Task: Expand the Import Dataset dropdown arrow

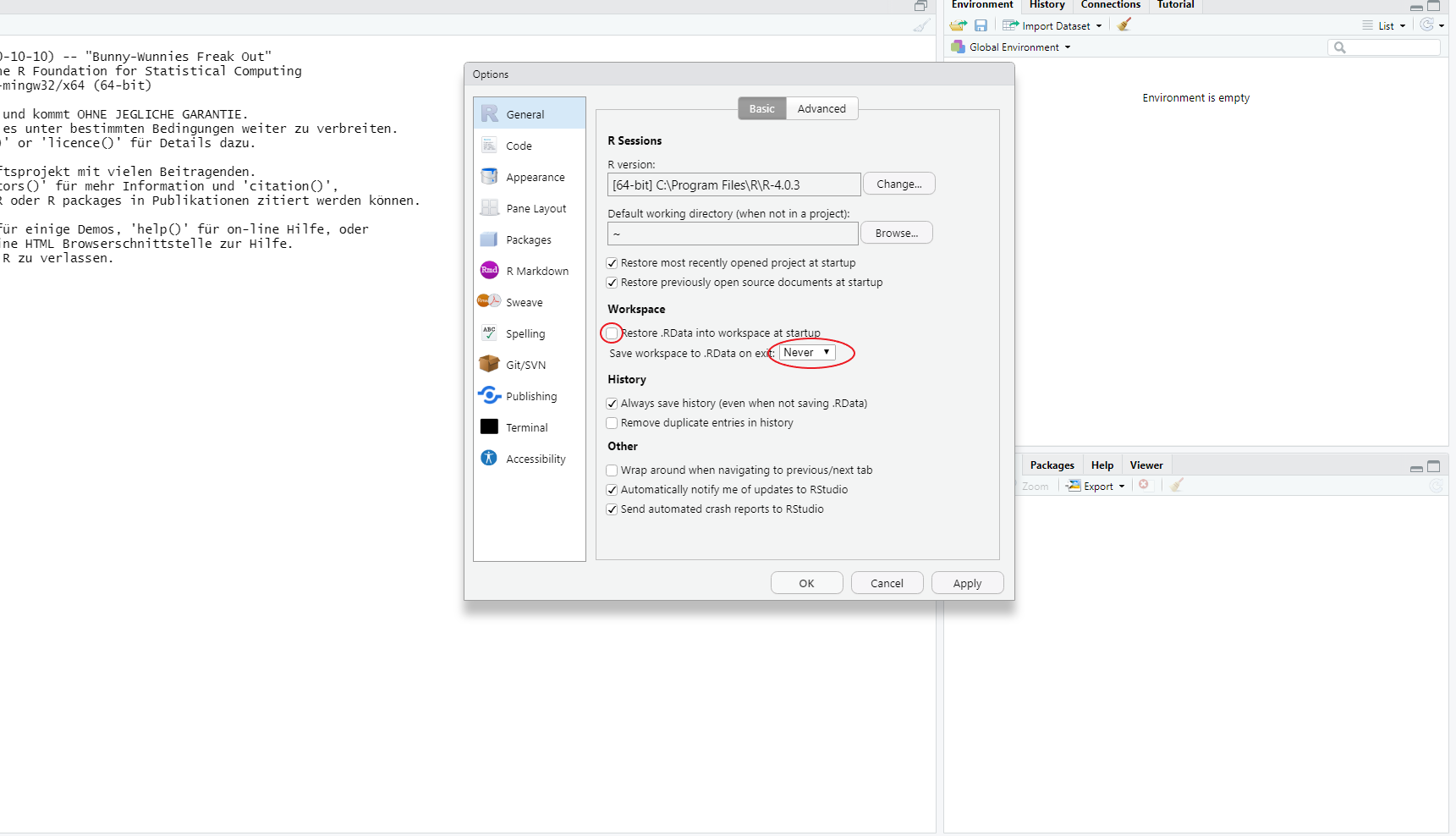Action: tap(1099, 26)
